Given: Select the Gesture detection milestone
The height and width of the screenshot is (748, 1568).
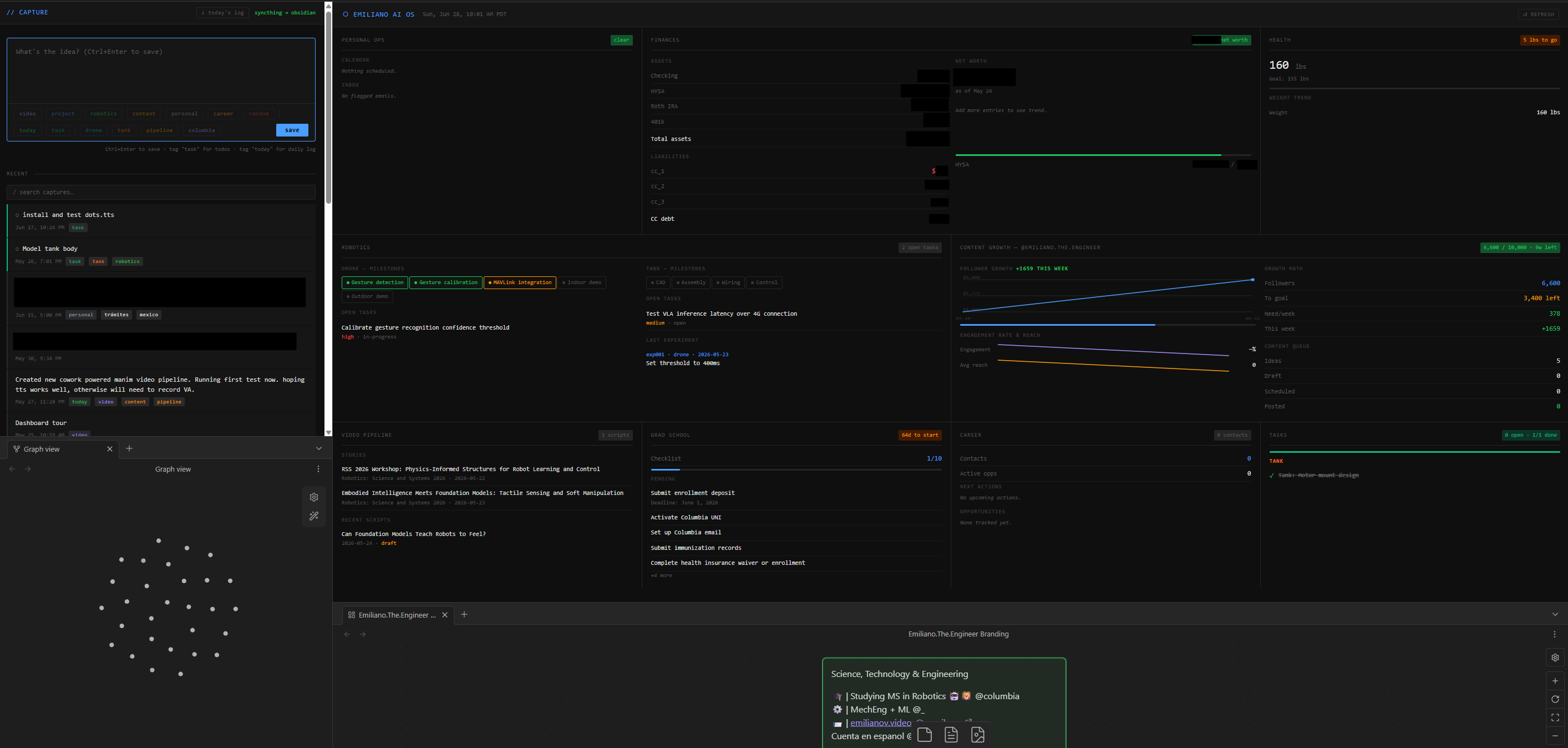Looking at the screenshot, I should [375, 282].
